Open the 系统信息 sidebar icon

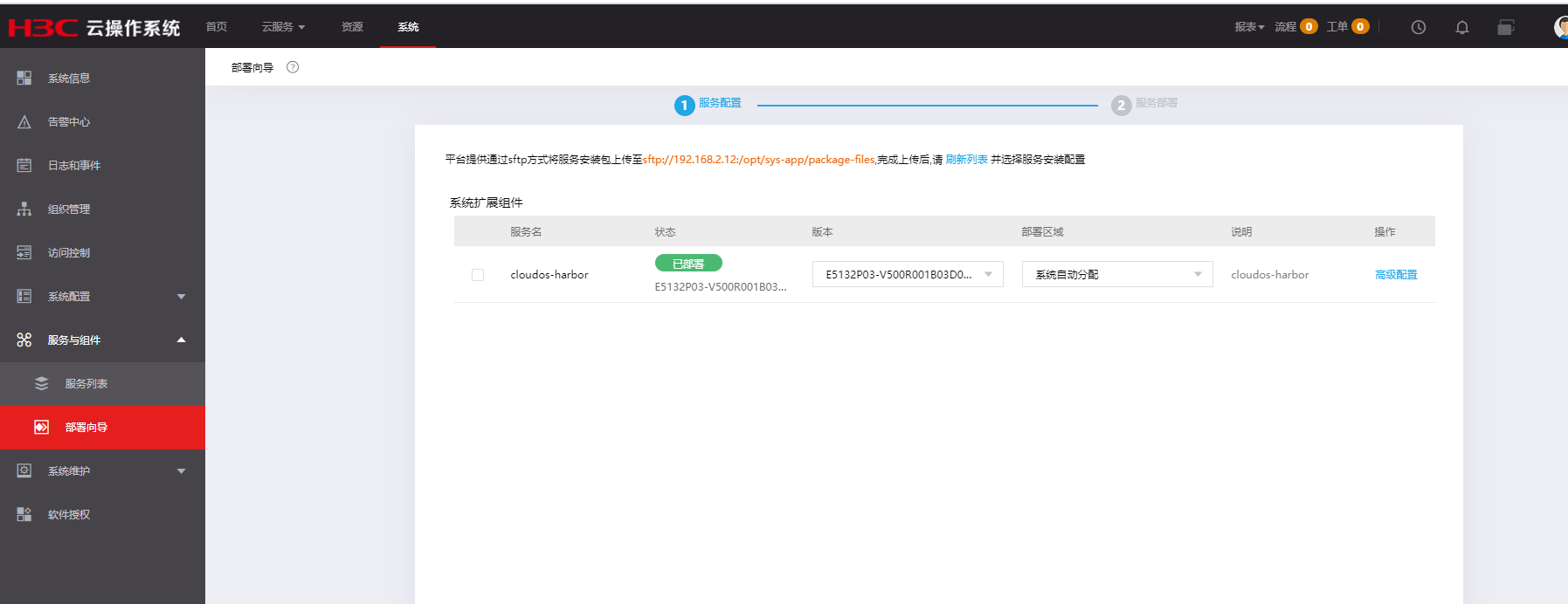(24, 79)
